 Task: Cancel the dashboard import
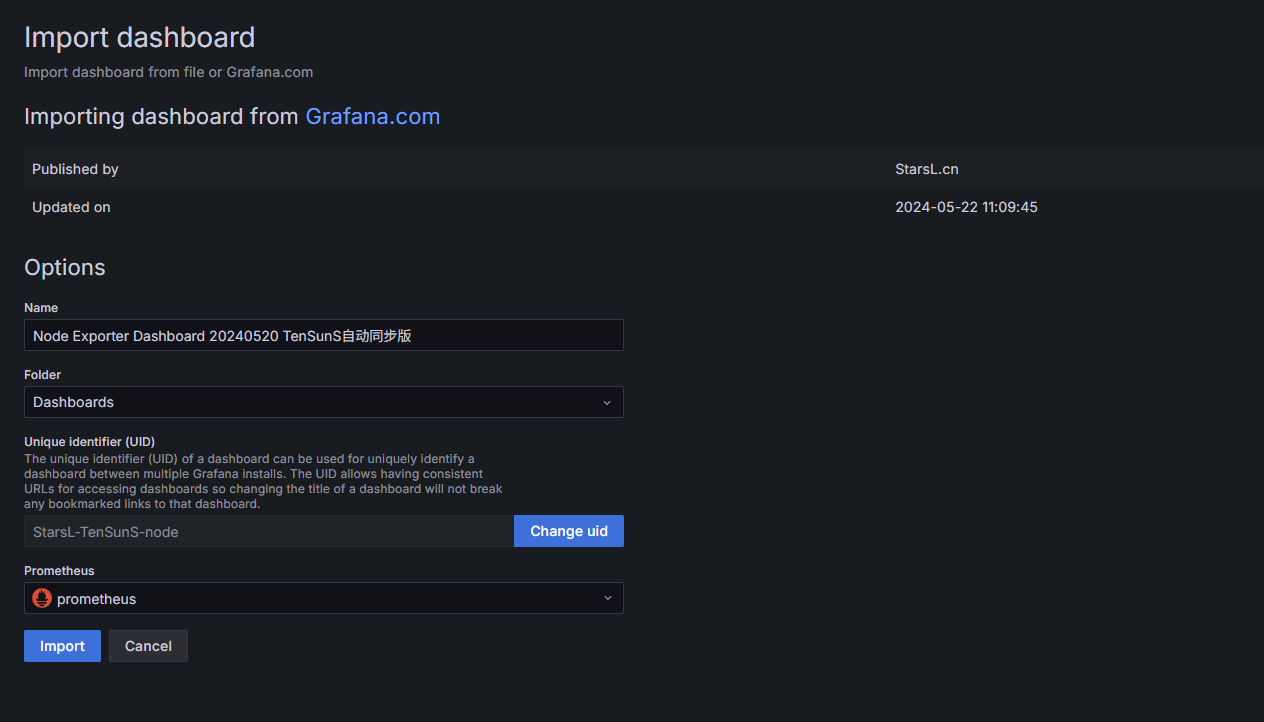148,646
